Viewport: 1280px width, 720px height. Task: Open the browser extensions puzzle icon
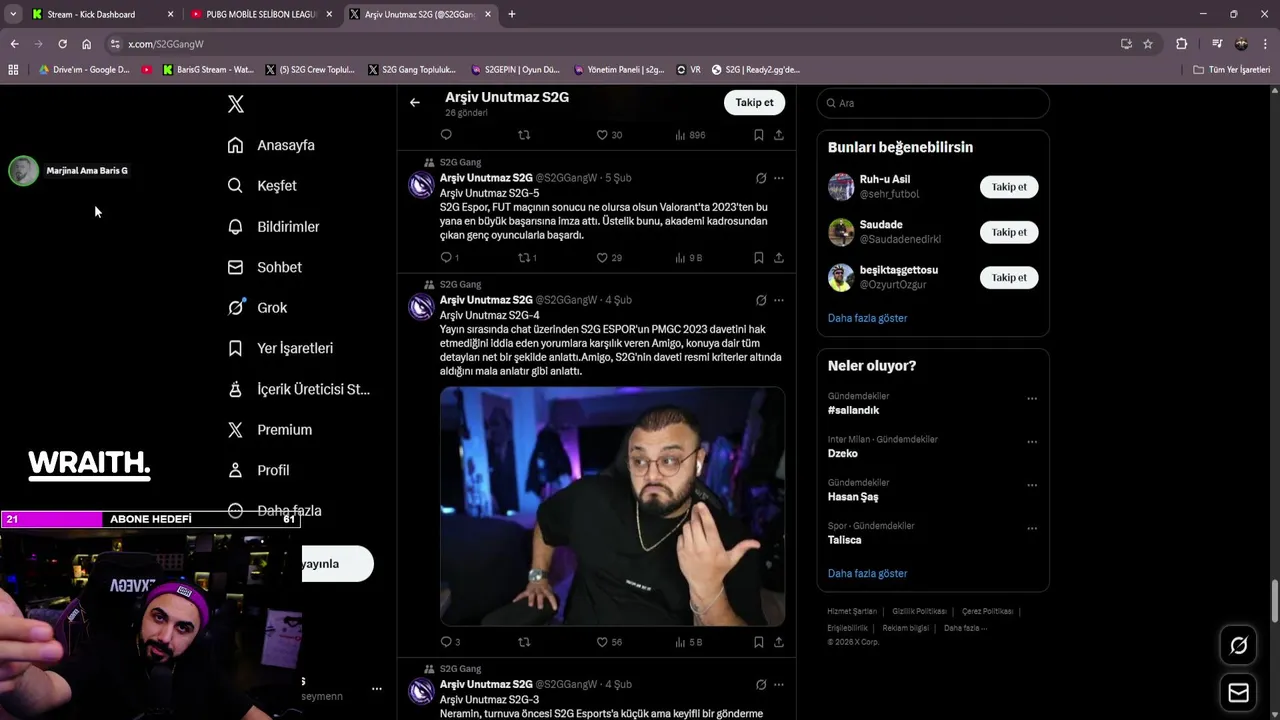(x=1181, y=44)
